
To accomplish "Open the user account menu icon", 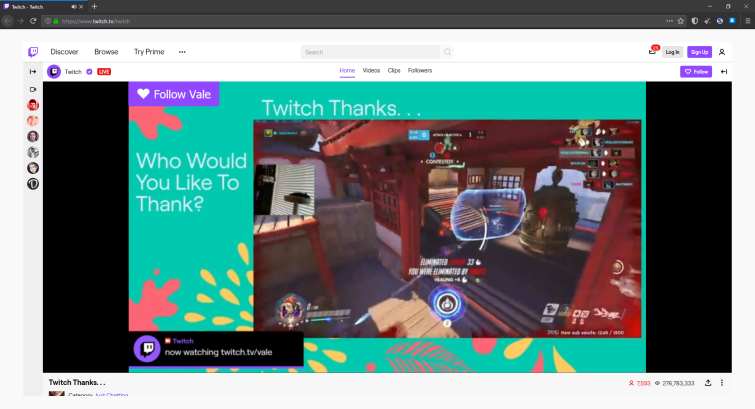I will click(722, 52).
